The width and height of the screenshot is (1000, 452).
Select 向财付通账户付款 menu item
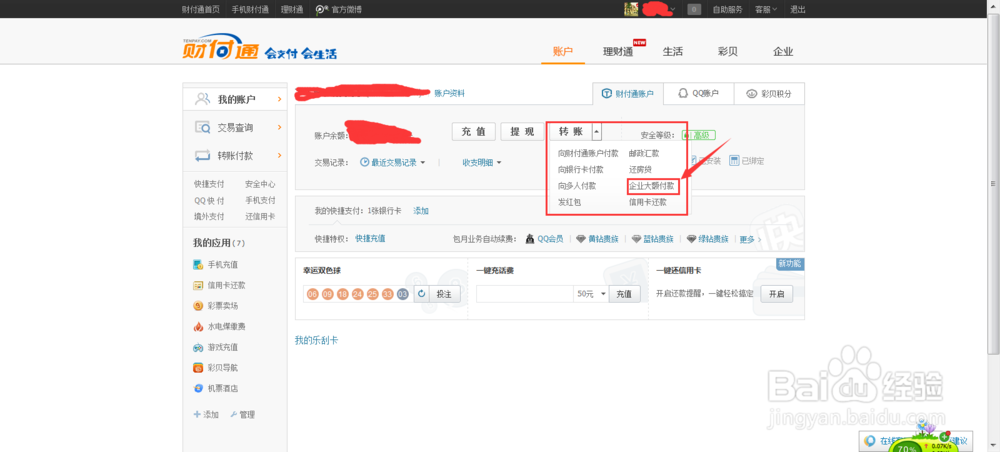[588, 154]
